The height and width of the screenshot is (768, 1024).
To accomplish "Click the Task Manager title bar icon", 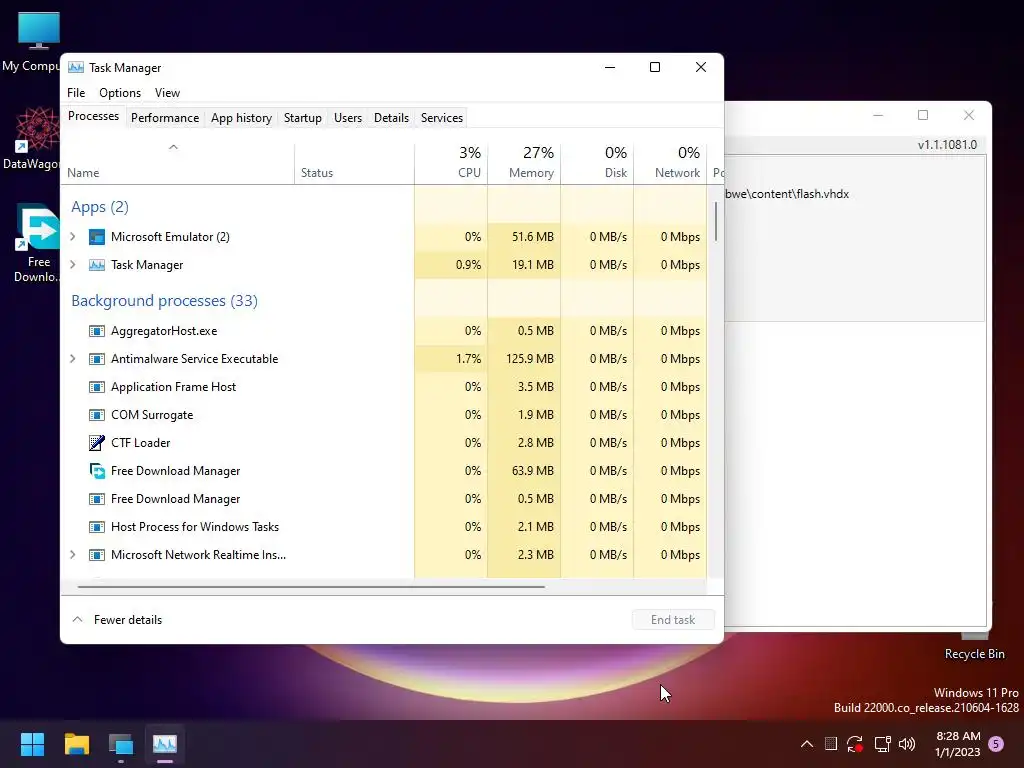I will click(x=76, y=67).
